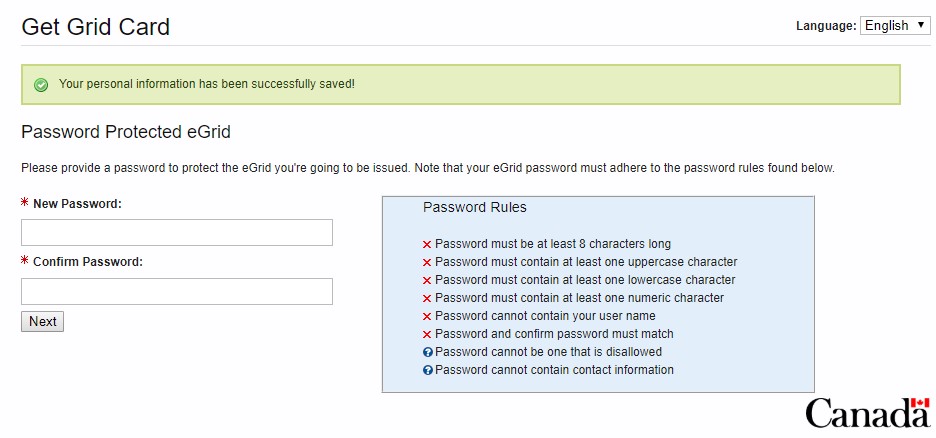
Task: Click the Confirm Password label
Action: [x=88, y=262]
